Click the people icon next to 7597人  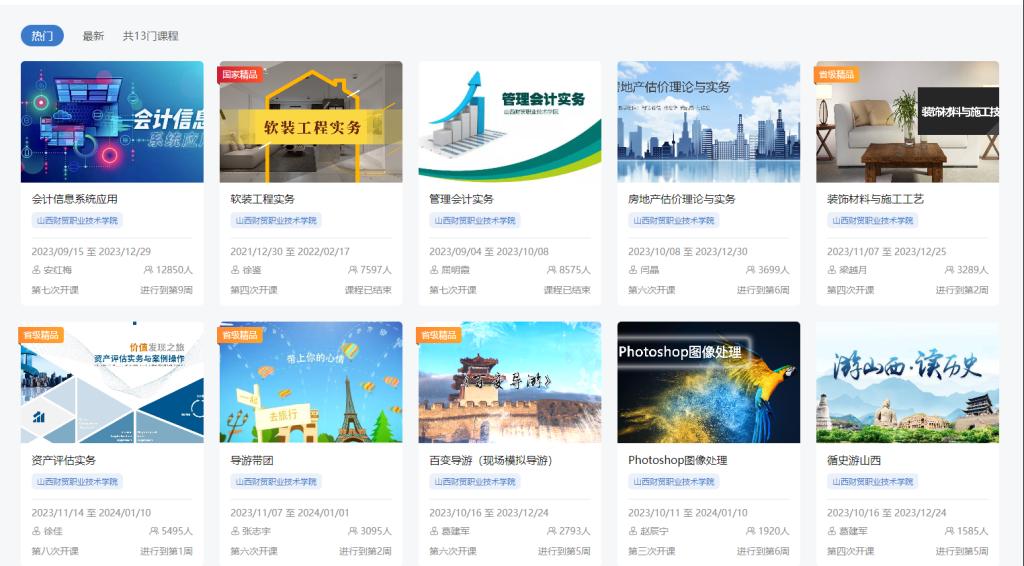[353, 270]
